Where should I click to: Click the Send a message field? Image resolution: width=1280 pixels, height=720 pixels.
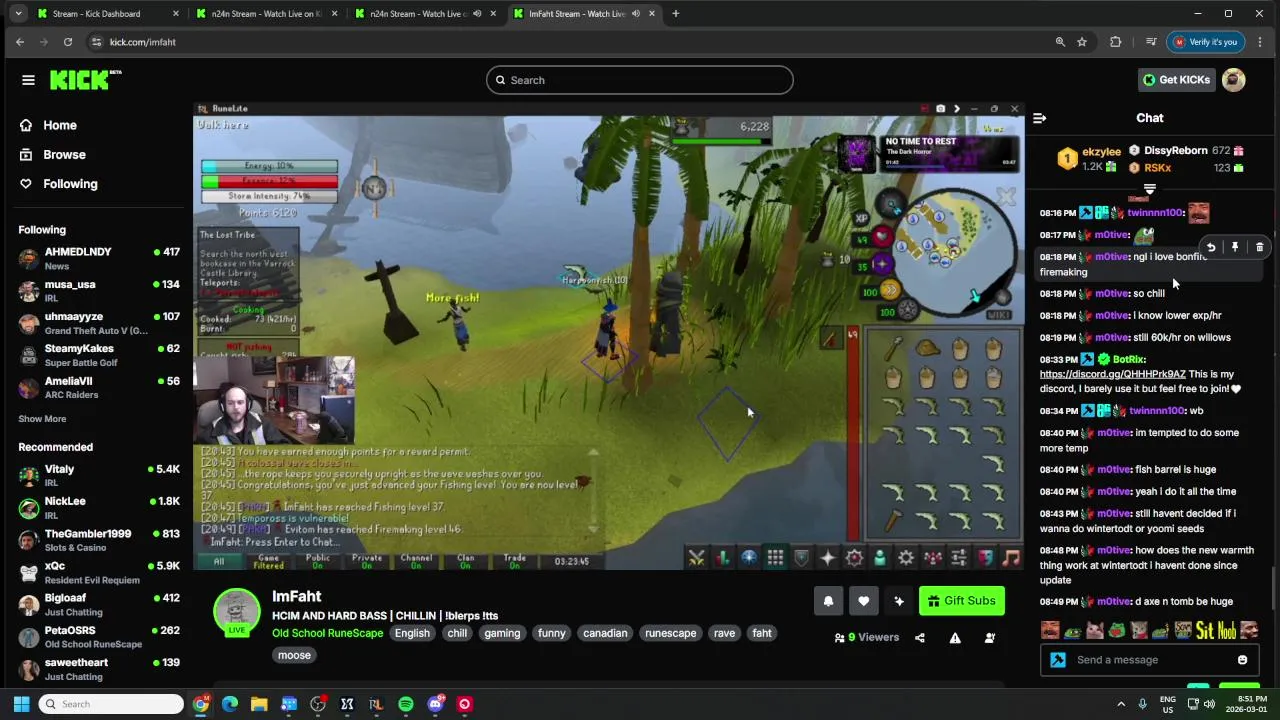click(1150, 660)
